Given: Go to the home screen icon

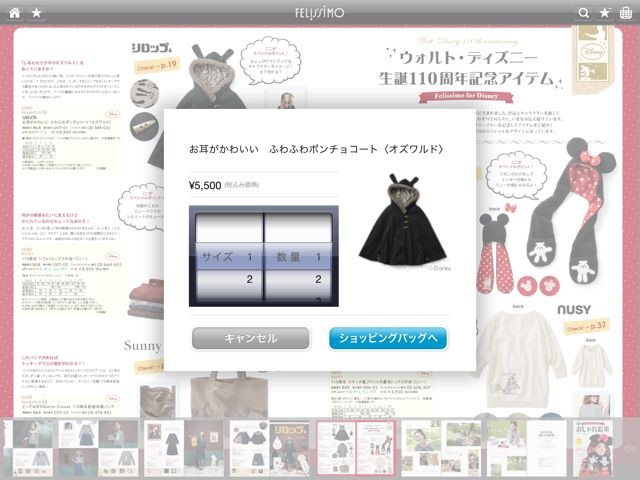Looking at the screenshot, I should point(15,13).
